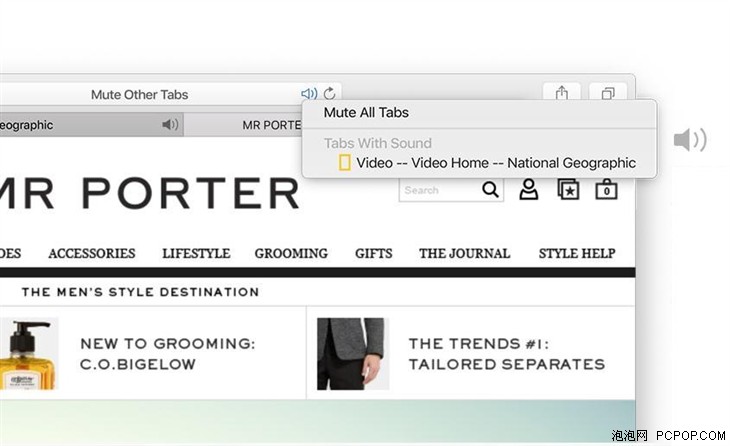Open the LIFESTYLE menu

[196, 253]
